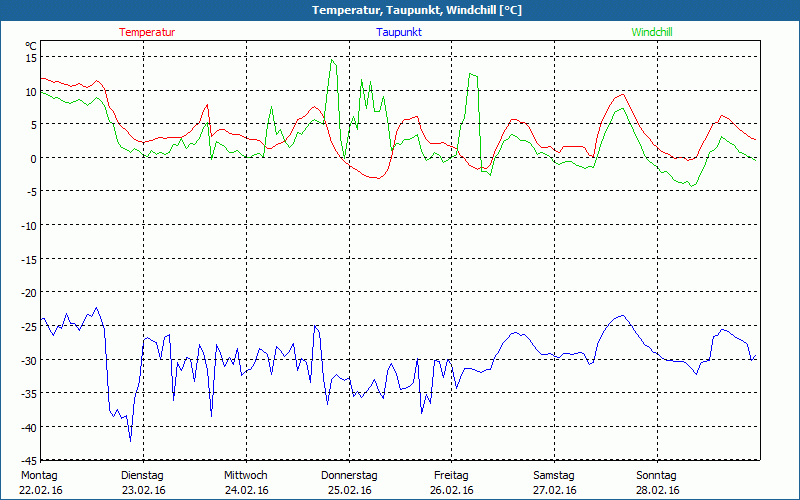Click the -45 y-axis value
The width and height of the screenshot is (800, 500).
pyautogui.click(x=29, y=462)
